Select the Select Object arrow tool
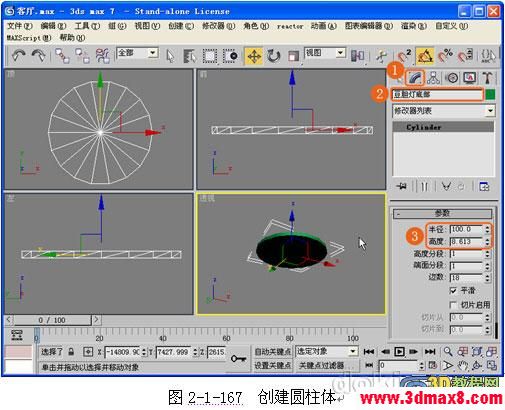The image size is (505, 410). coord(170,56)
